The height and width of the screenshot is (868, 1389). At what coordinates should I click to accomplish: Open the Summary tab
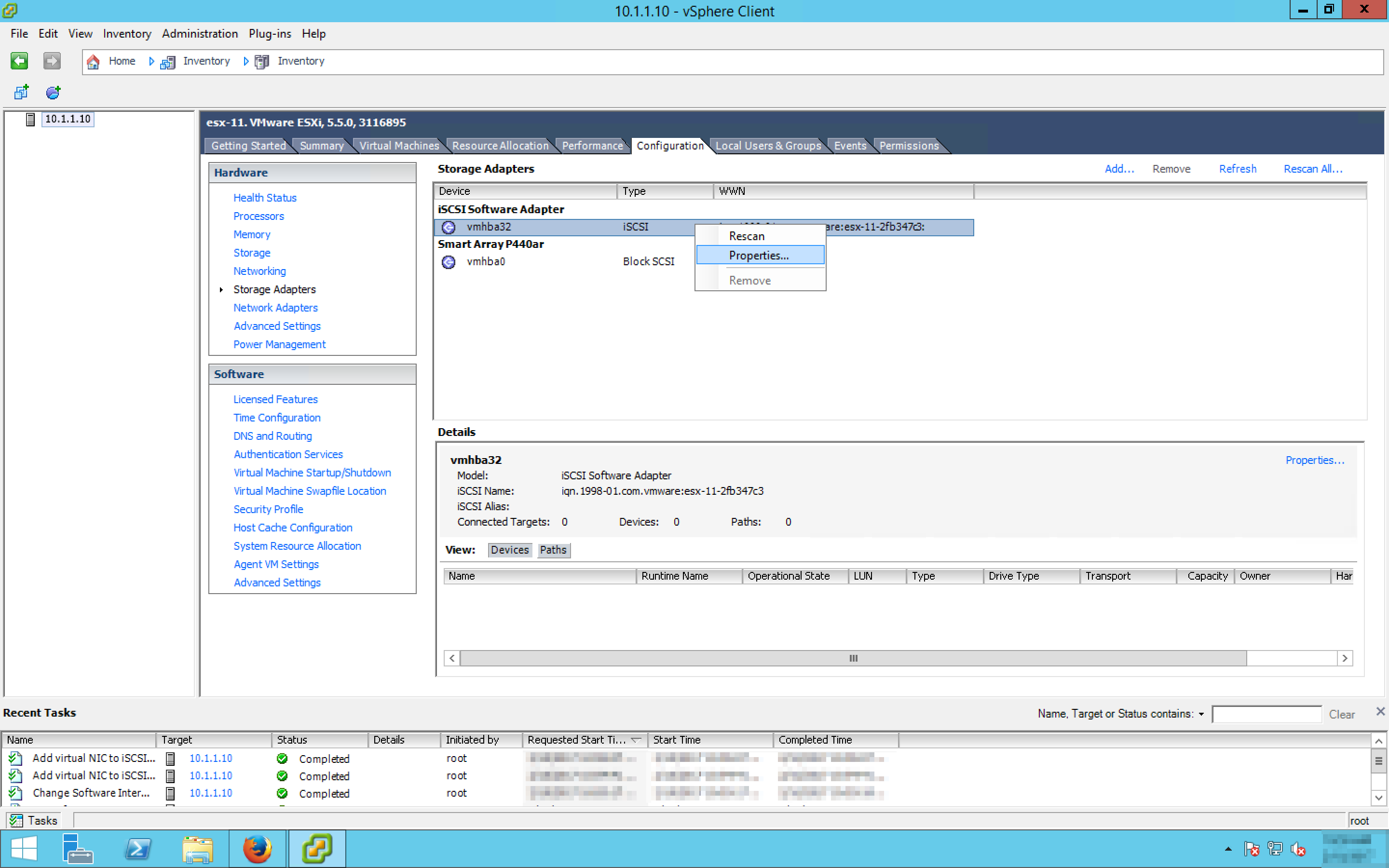[321, 146]
